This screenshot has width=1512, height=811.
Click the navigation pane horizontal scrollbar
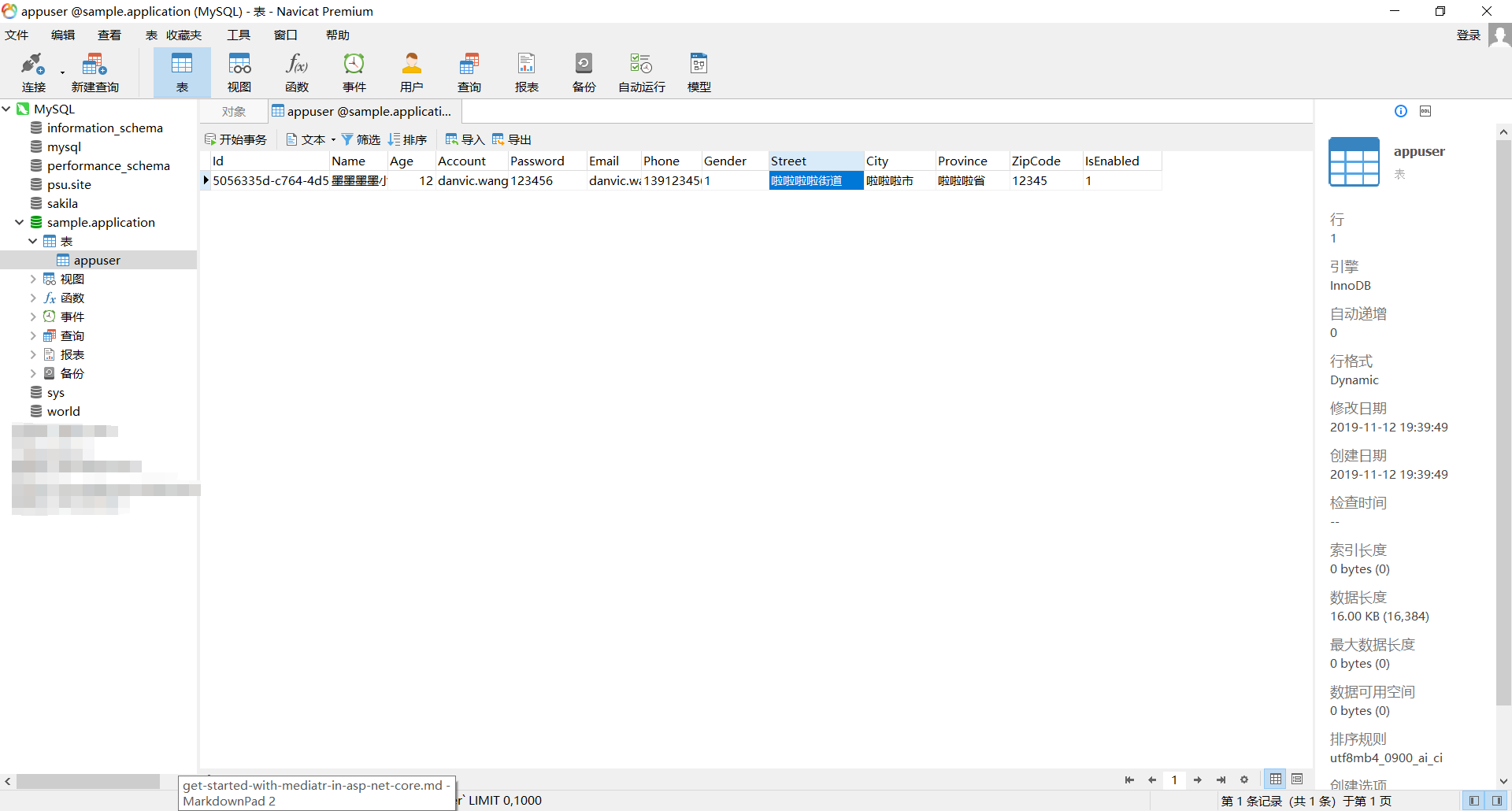tap(88, 781)
